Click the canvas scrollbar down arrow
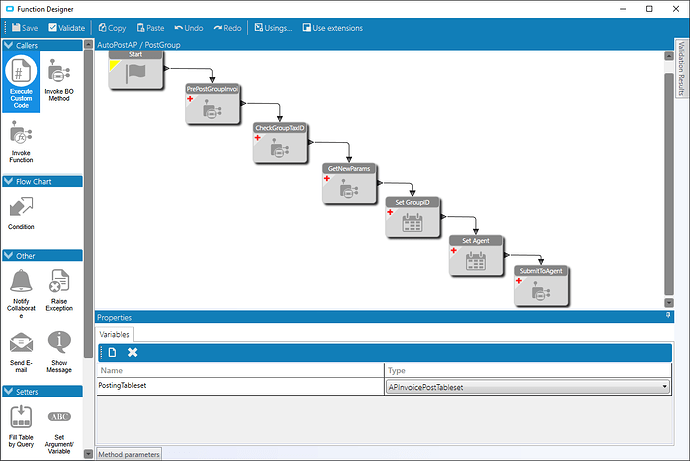The image size is (690, 461). pyautogui.click(x=669, y=303)
